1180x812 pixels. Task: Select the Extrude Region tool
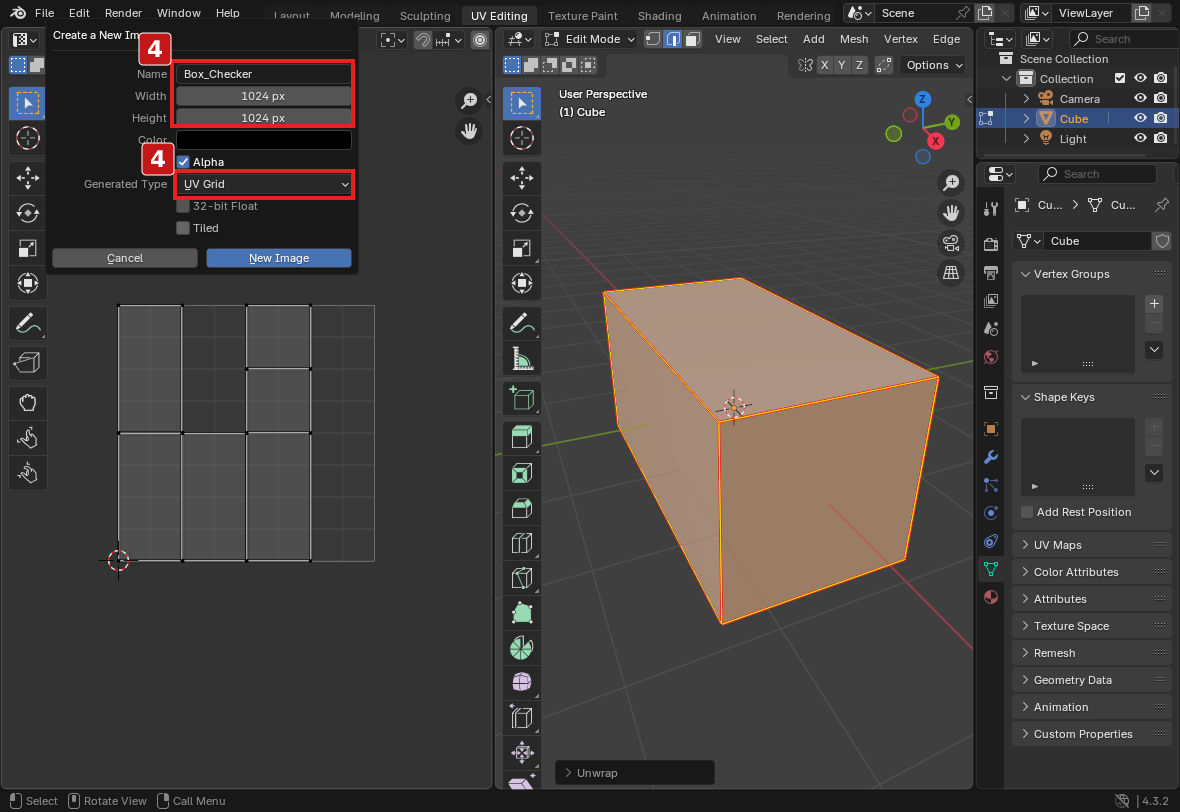pyautogui.click(x=522, y=437)
